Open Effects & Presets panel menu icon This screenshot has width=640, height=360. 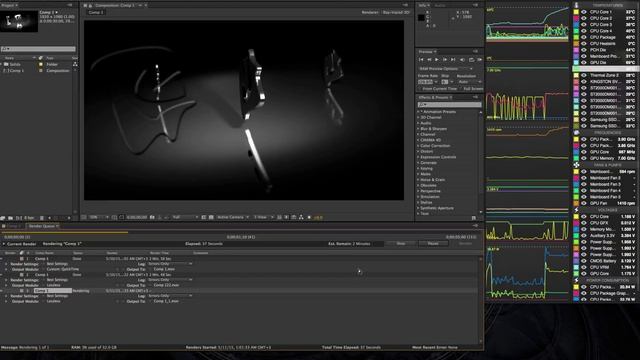point(476,98)
